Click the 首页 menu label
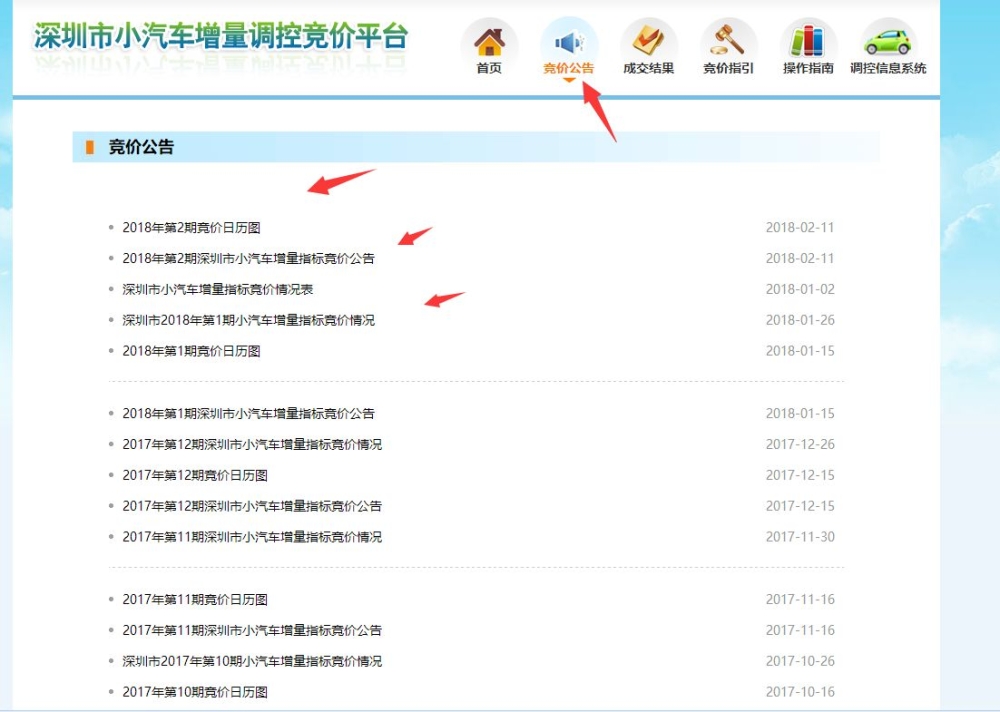The width and height of the screenshot is (1000, 712). (x=489, y=68)
